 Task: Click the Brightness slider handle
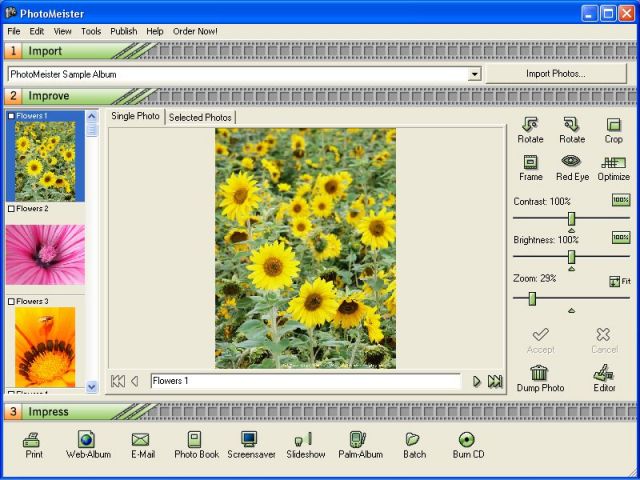point(571,257)
